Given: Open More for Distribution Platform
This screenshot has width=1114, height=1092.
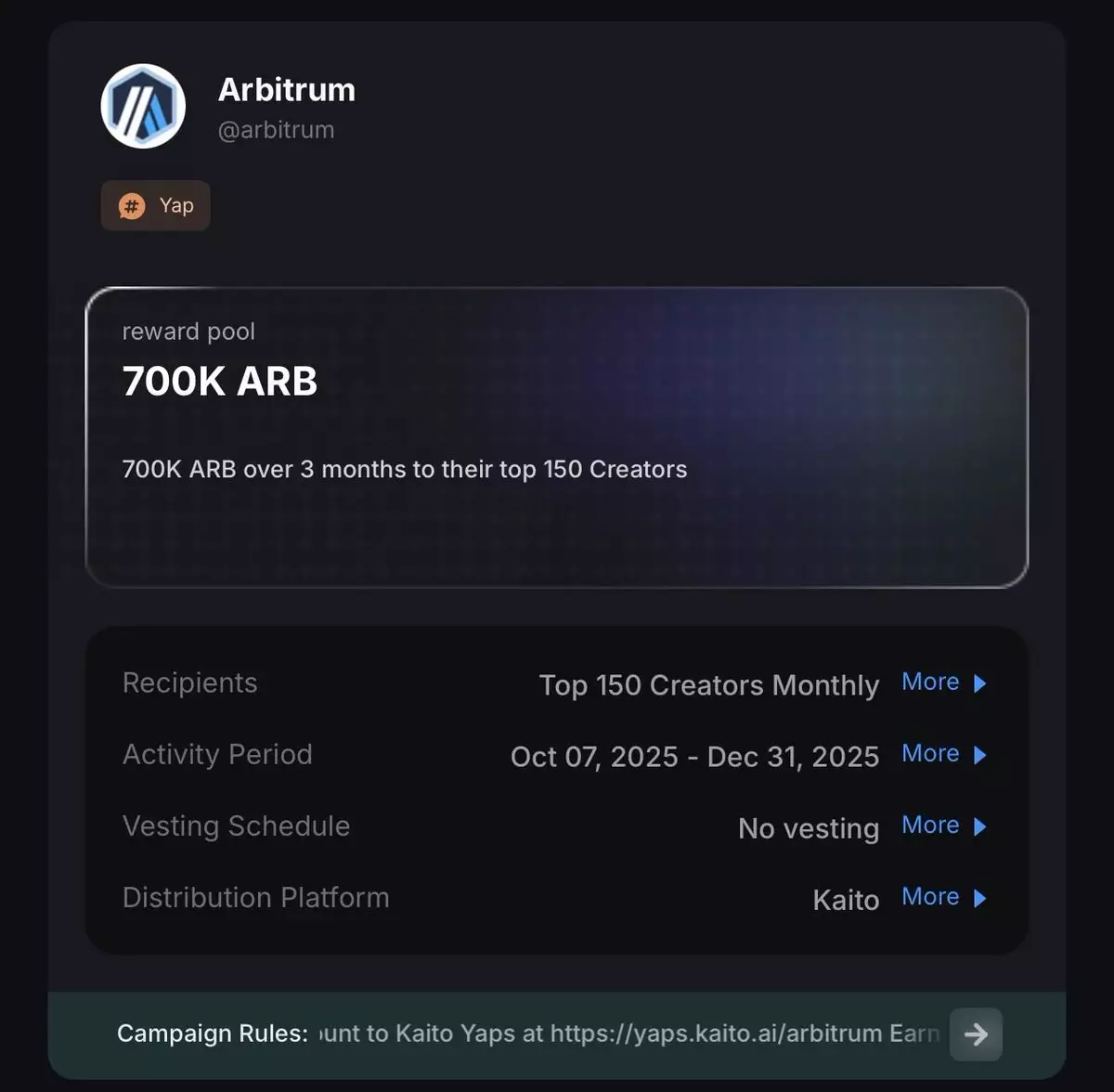Looking at the screenshot, I should [930, 896].
